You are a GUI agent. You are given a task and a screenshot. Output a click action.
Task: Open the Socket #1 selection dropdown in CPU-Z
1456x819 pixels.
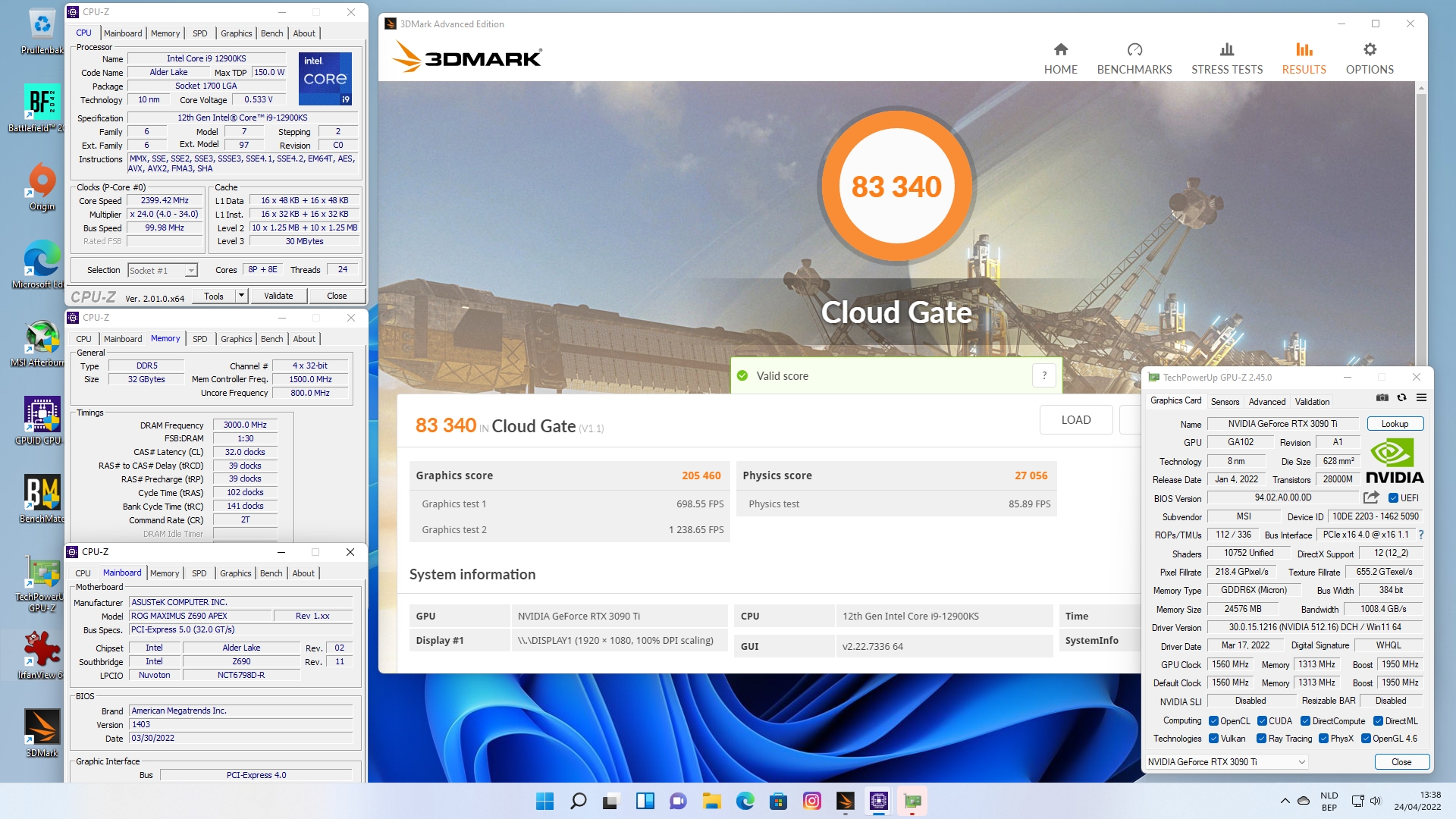(162, 271)
